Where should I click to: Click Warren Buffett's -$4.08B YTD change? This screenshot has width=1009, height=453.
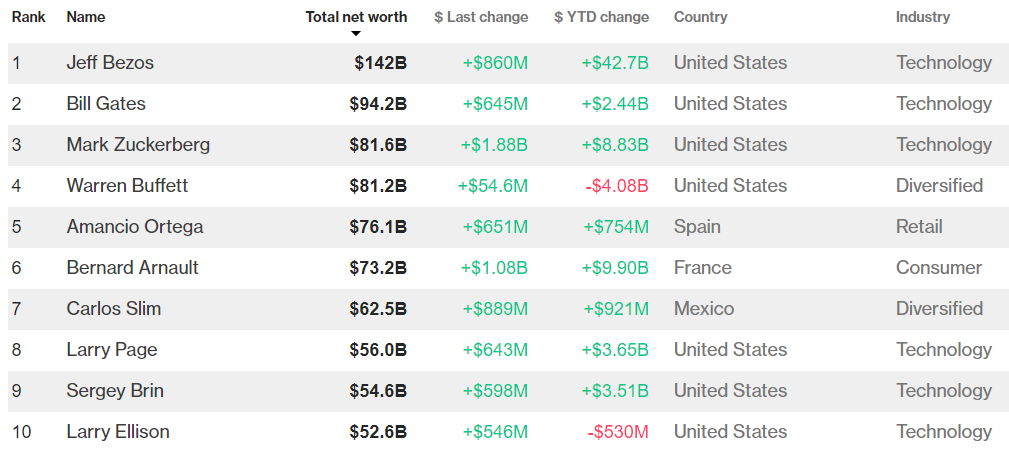(x=617, y=186)
